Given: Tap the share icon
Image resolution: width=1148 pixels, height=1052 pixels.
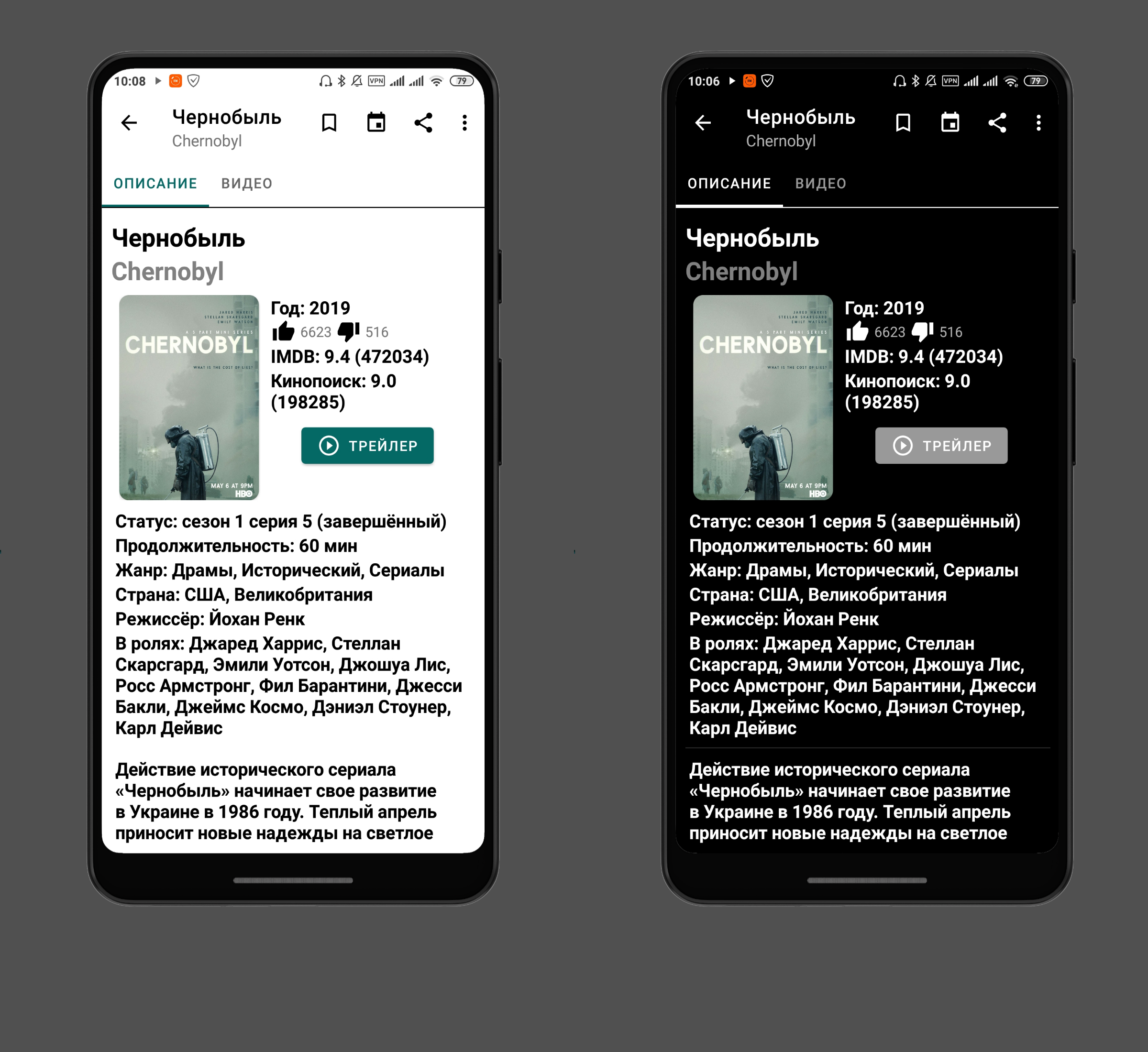Looking at the screenshot, I should coord(423,121).
